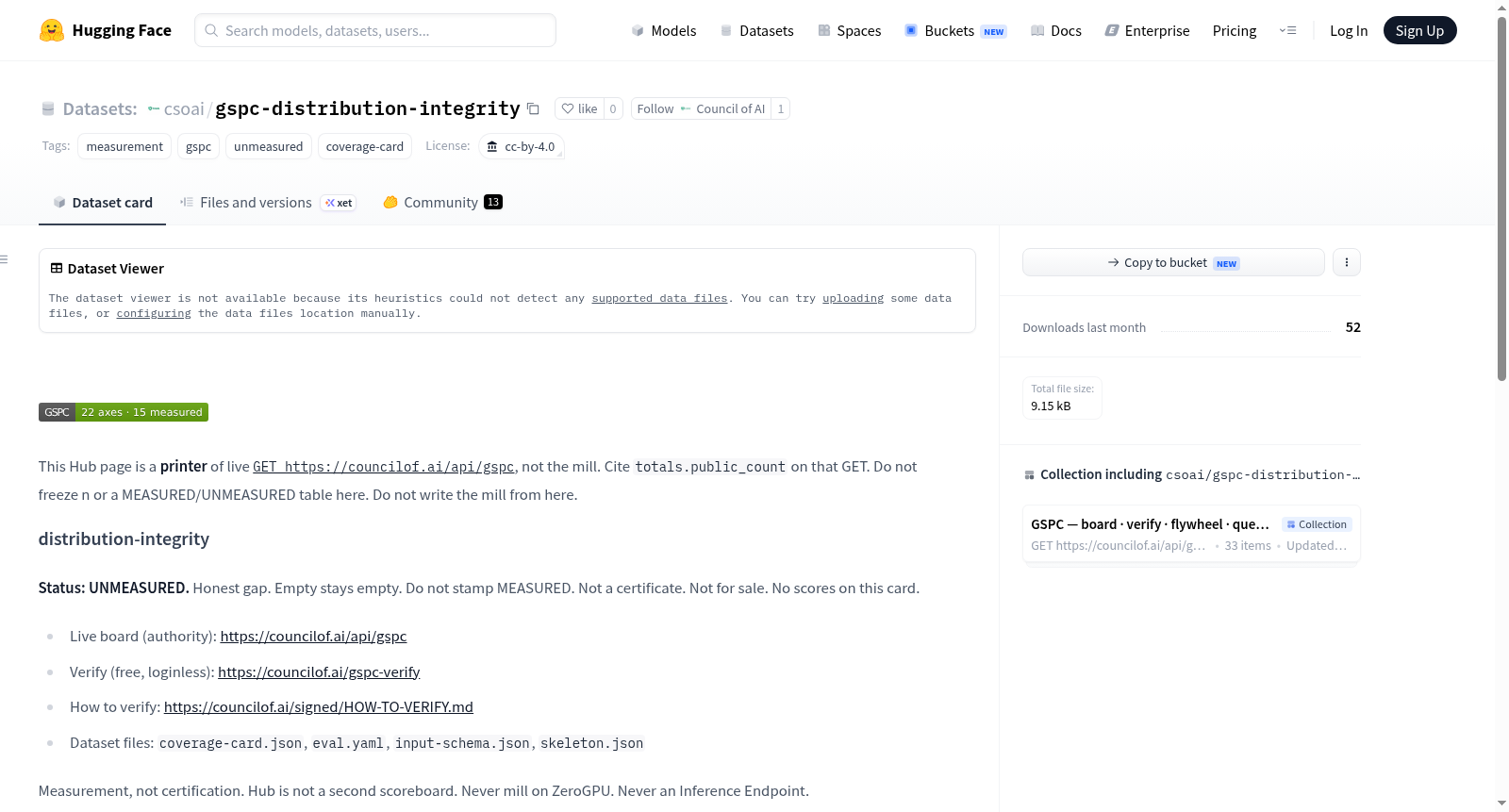Click the cc-by-4.0 license tag
Viewport: 1509px width, 812px height.
521,146
